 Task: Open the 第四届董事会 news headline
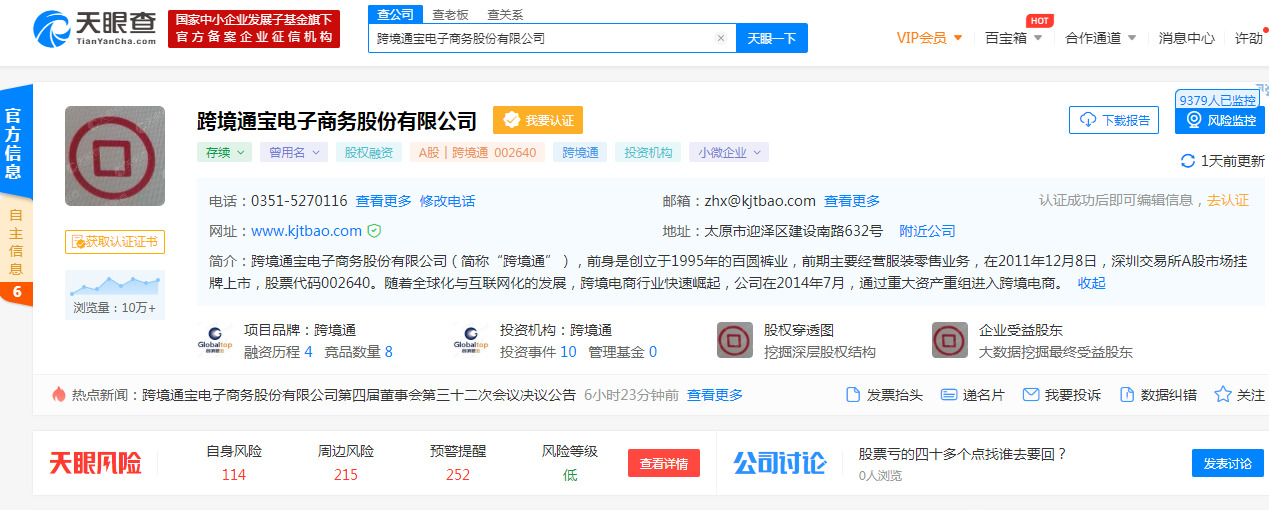(x=359, y=395)
